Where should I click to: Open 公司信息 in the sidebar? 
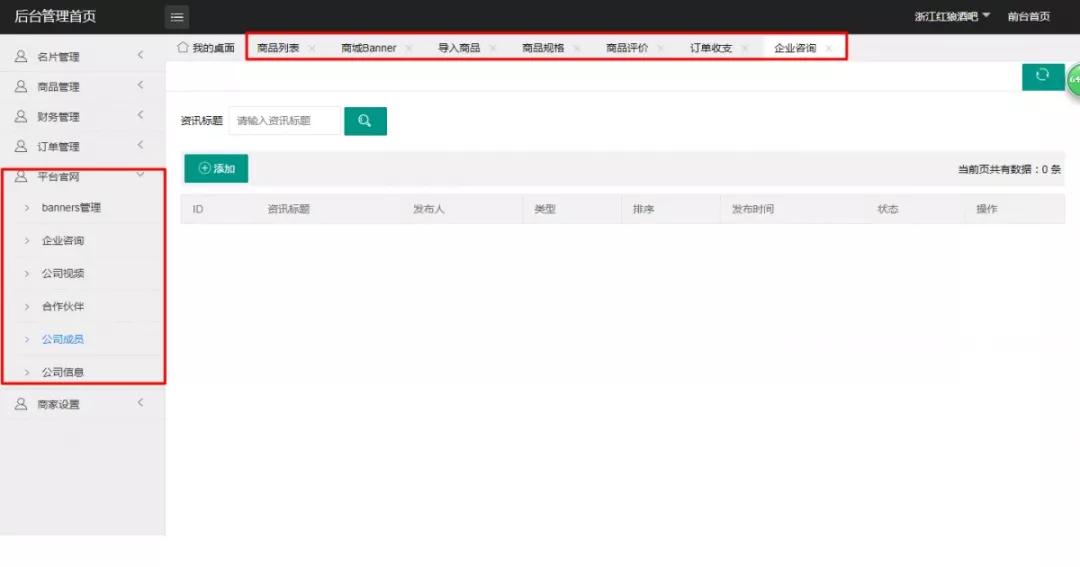(x=63, y=372)
